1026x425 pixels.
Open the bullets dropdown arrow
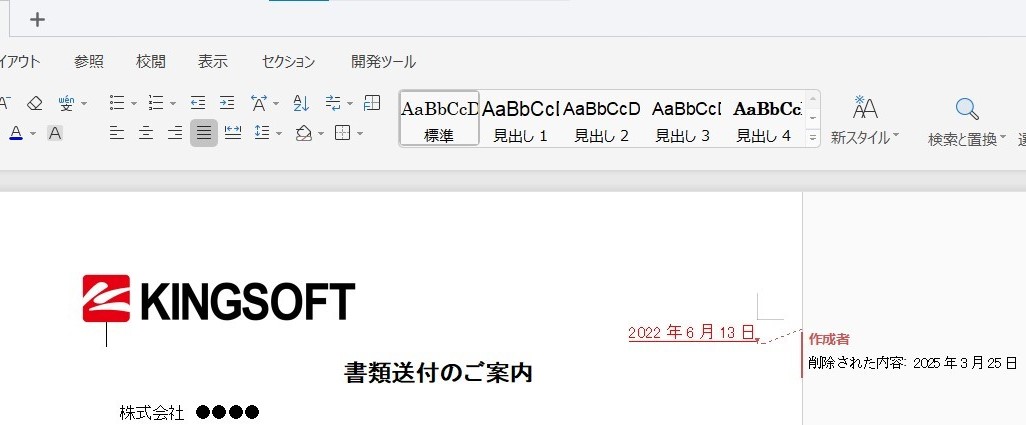(133, 103)
